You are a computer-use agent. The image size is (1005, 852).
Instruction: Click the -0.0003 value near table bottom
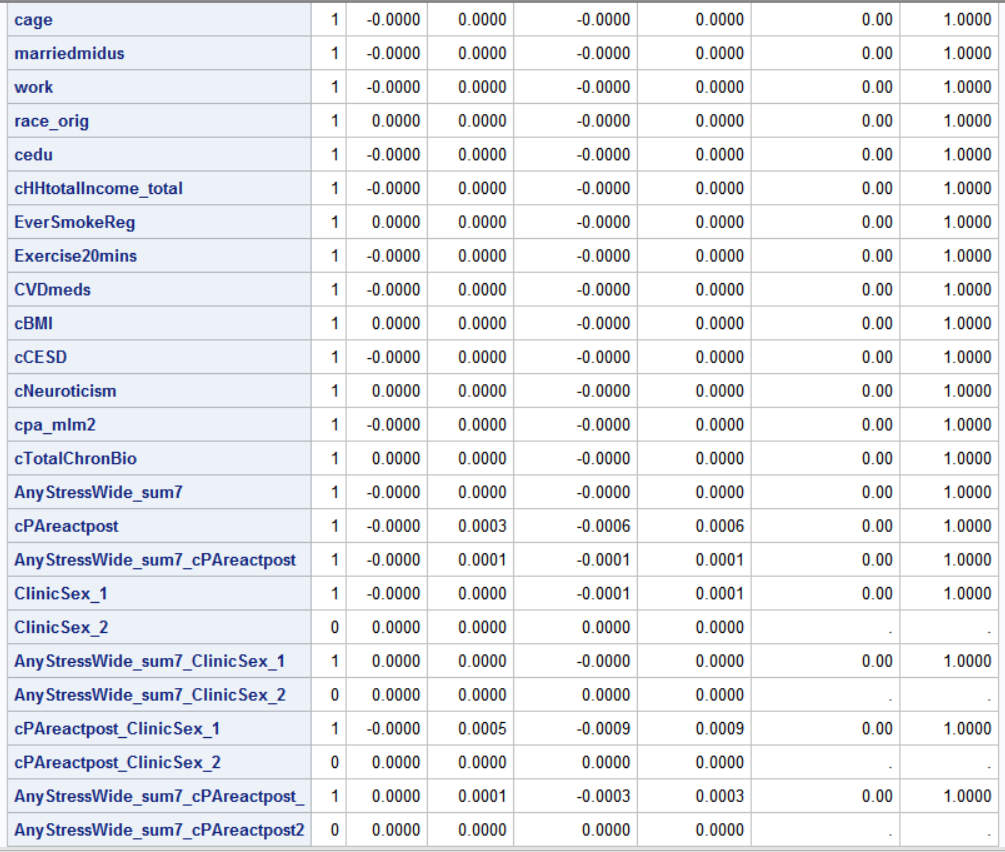coord(603,796)
